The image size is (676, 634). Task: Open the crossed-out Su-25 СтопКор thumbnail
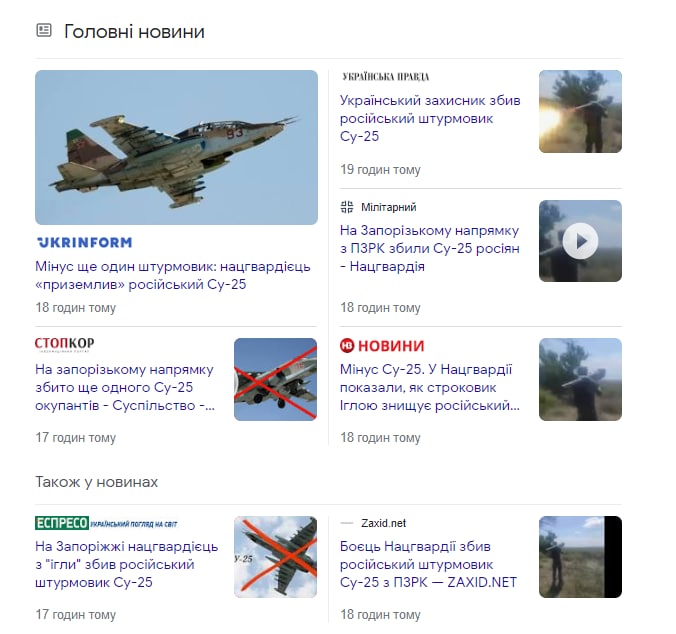(x=275, y=379)
